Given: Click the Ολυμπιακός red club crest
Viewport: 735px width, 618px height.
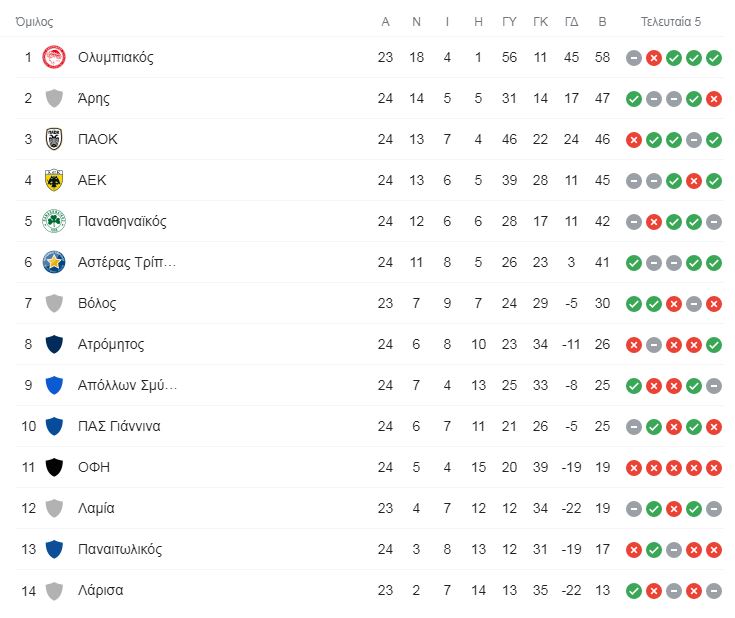Looking at the screenshot, I should (54, 57).
